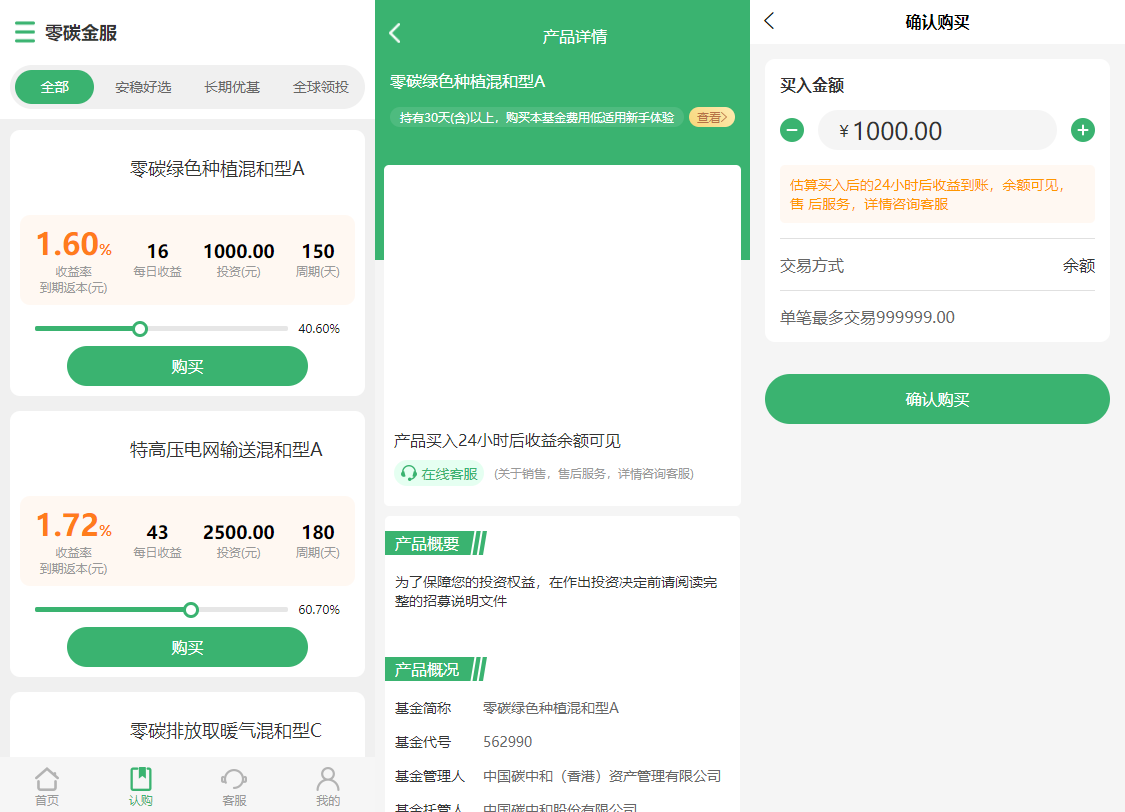This screenshot has height=812, width=1125.
Task: Go back from 产品详情 page
Action: point(395,34)
